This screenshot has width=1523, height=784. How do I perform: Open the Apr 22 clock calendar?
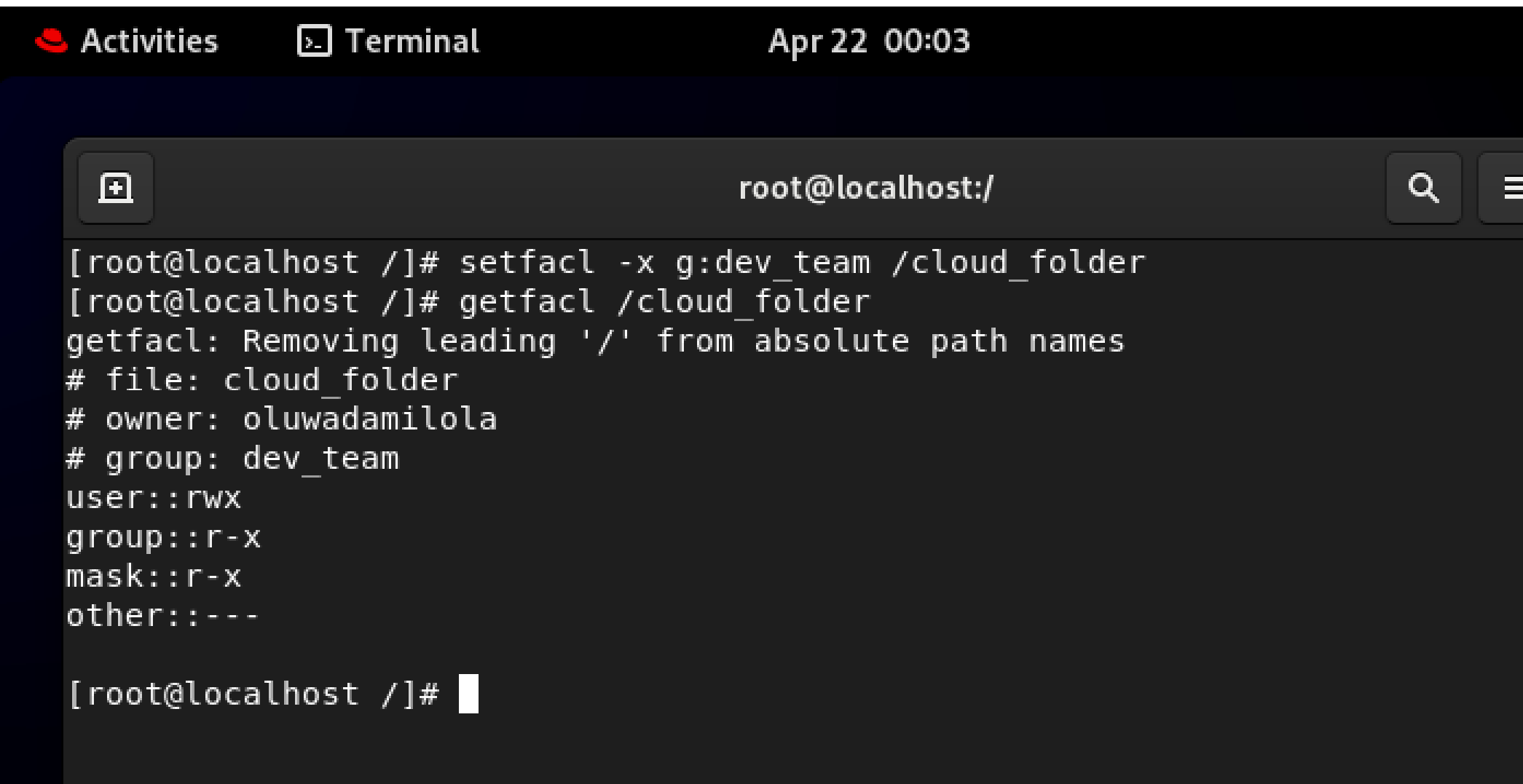click(869, 41)
